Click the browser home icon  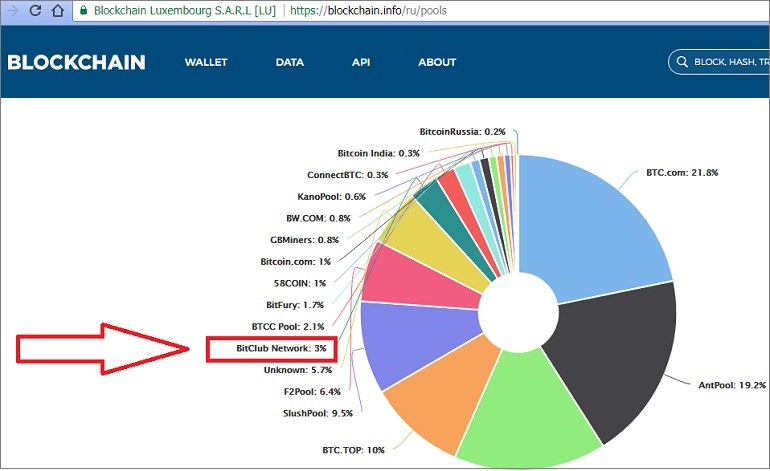(58, 10)
